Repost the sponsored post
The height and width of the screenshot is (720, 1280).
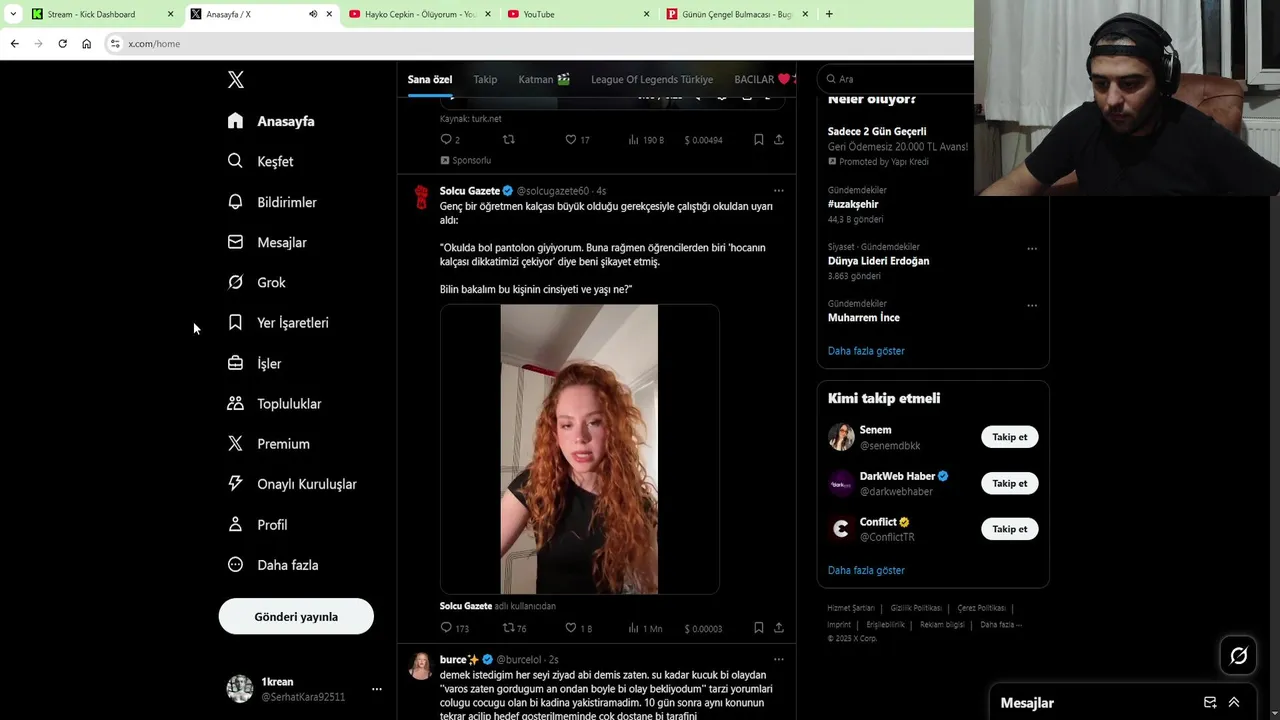tap(508, 139)
